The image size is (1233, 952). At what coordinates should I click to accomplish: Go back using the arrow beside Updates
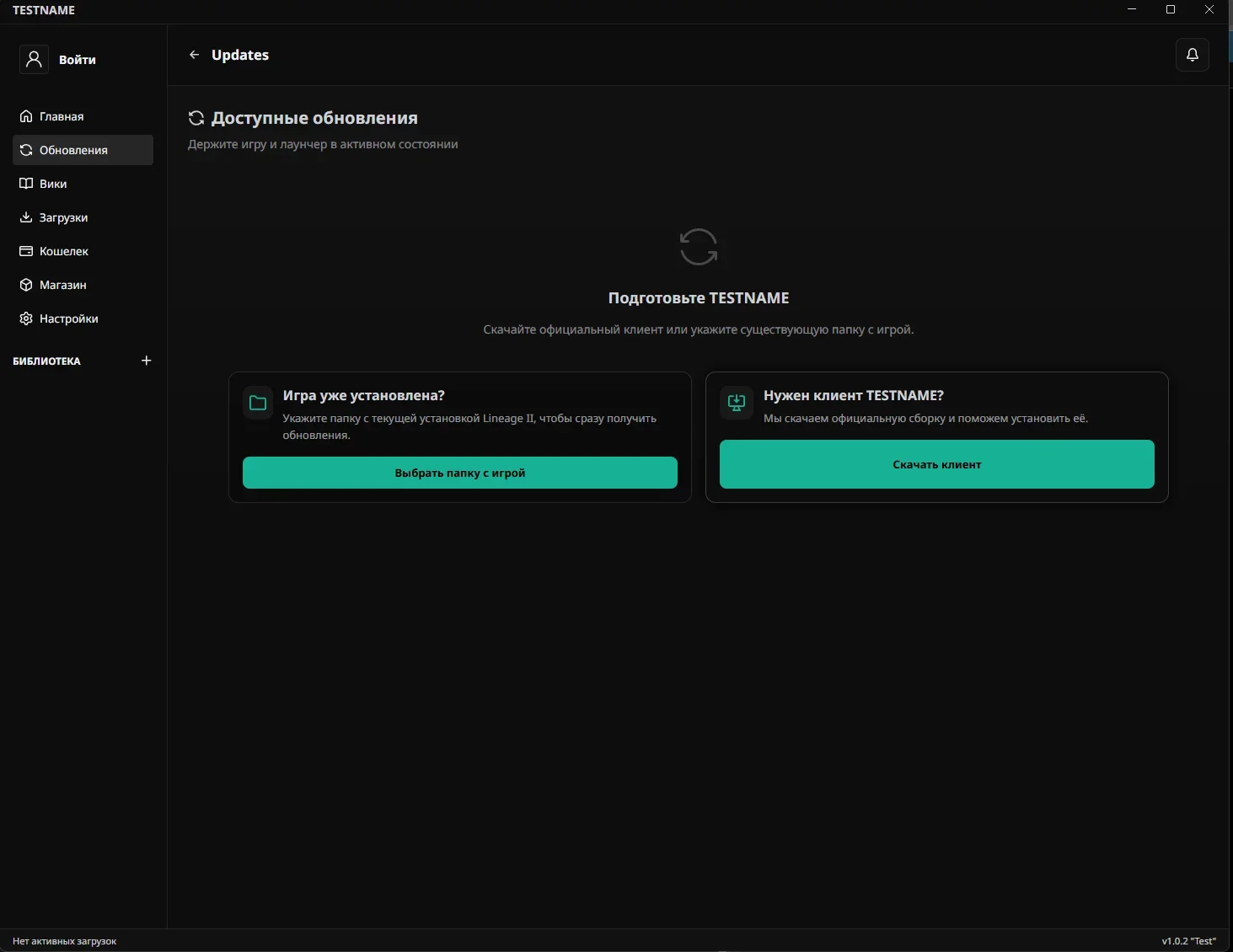pos(195,55)
